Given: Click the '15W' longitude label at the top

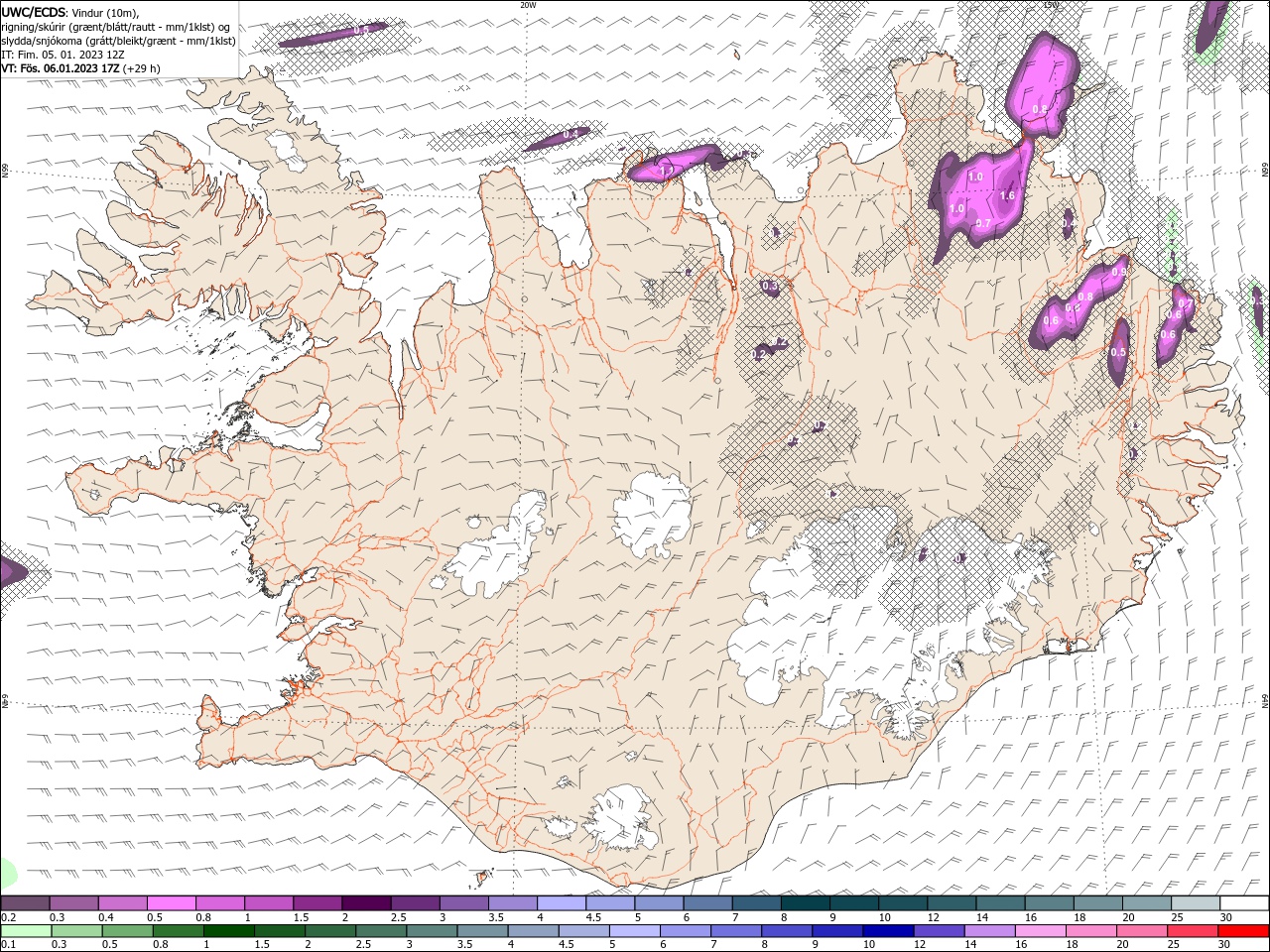Looking at the screenshot, I should click(x=1052, y=5).
